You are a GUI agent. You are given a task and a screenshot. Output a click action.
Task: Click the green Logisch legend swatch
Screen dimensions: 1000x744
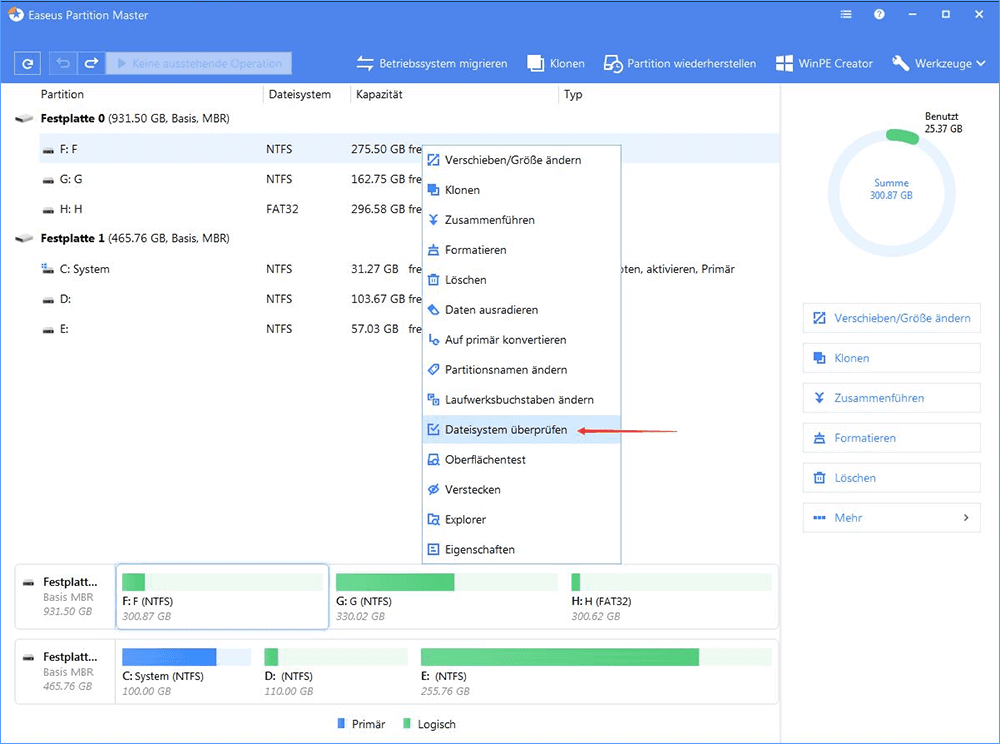pos(407,724)
